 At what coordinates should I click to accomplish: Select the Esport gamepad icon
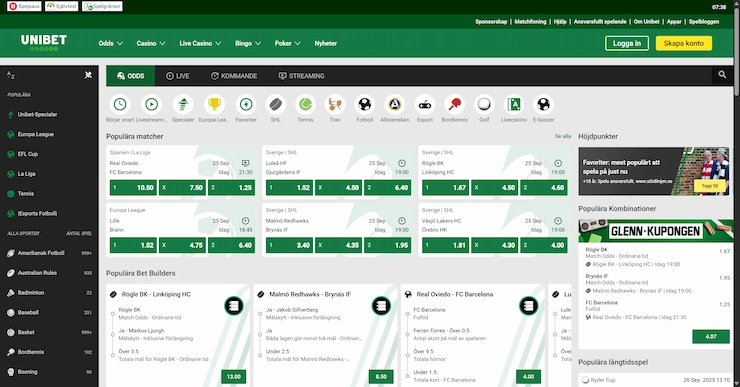pyautogui.click(x=425, y=104)
